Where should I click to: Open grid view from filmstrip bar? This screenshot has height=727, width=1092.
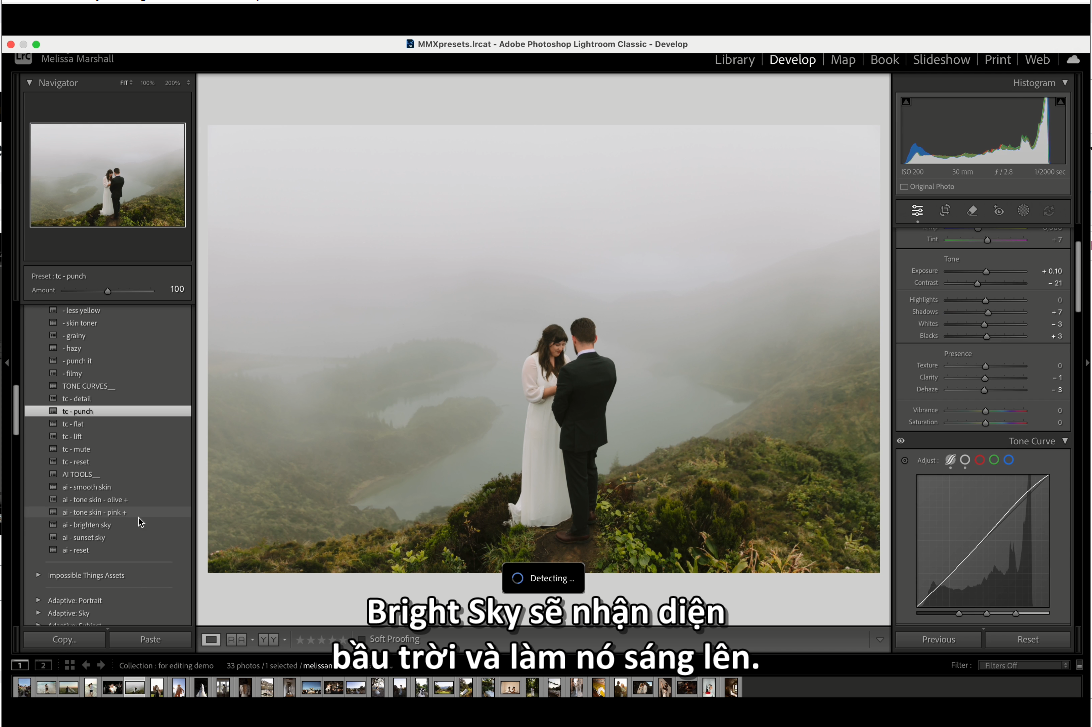70,665
